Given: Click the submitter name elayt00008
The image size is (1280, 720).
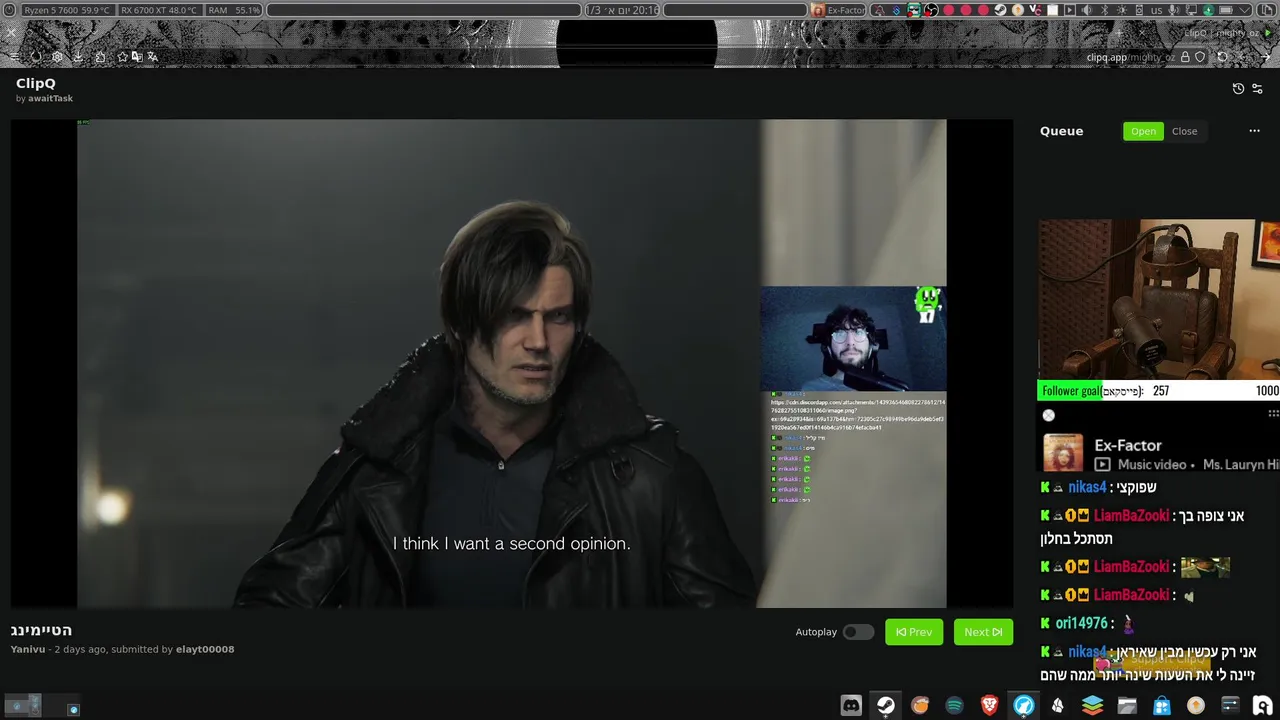Looking at the screenshot, I should click(206, 649).
